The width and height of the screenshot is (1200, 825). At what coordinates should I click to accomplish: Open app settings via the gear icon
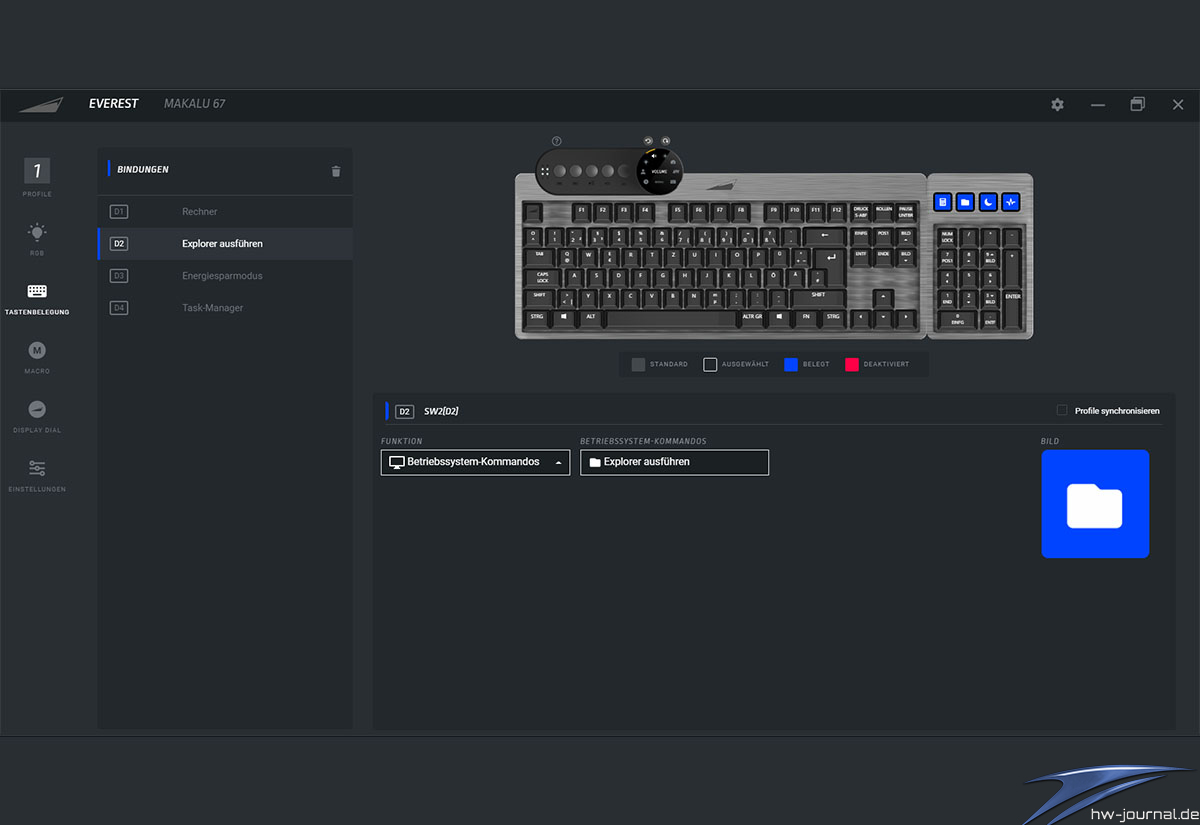[x=1057, y=105]
